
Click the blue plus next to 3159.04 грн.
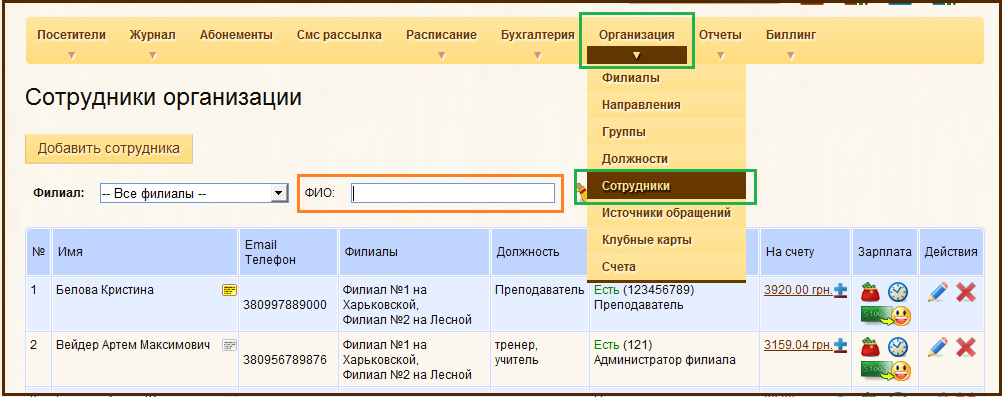pos(840,345)
